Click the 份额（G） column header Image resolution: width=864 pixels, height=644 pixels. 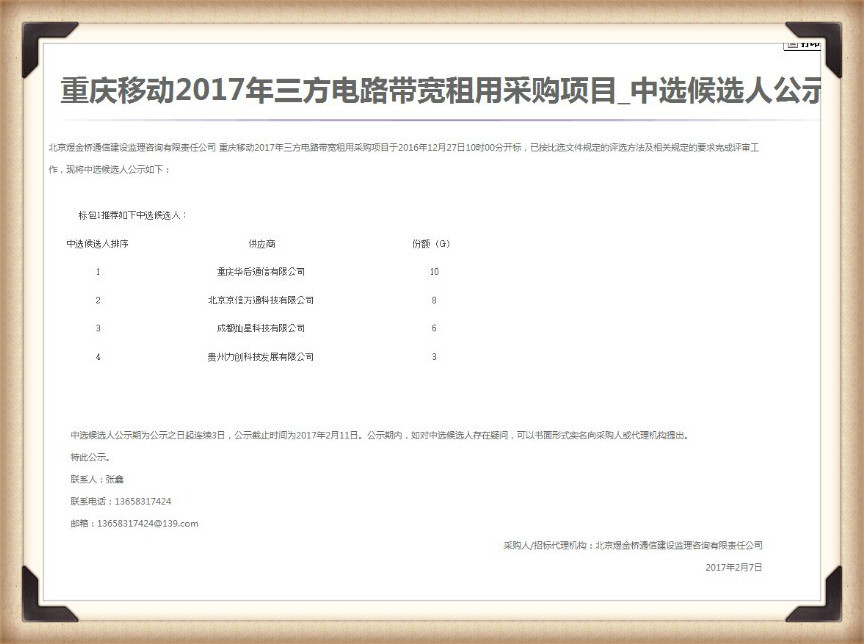pos(431,243)
